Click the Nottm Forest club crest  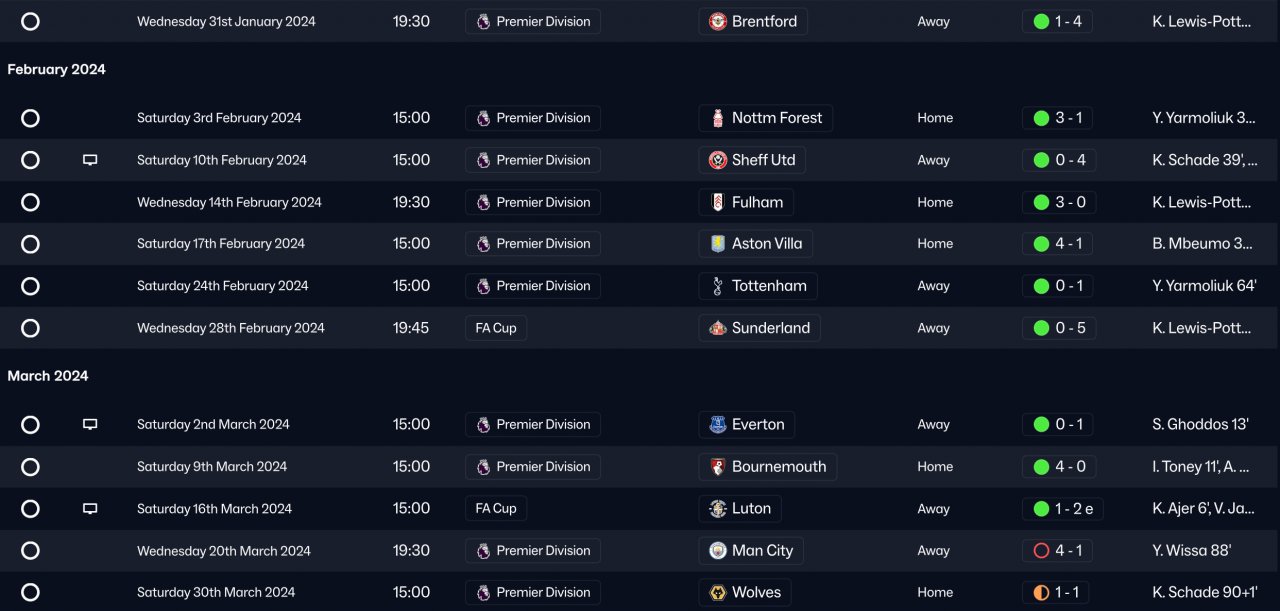point(717,118)
